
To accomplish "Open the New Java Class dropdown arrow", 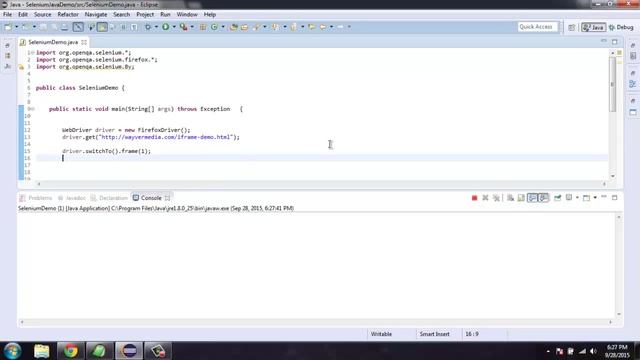I will pos(223,27).
